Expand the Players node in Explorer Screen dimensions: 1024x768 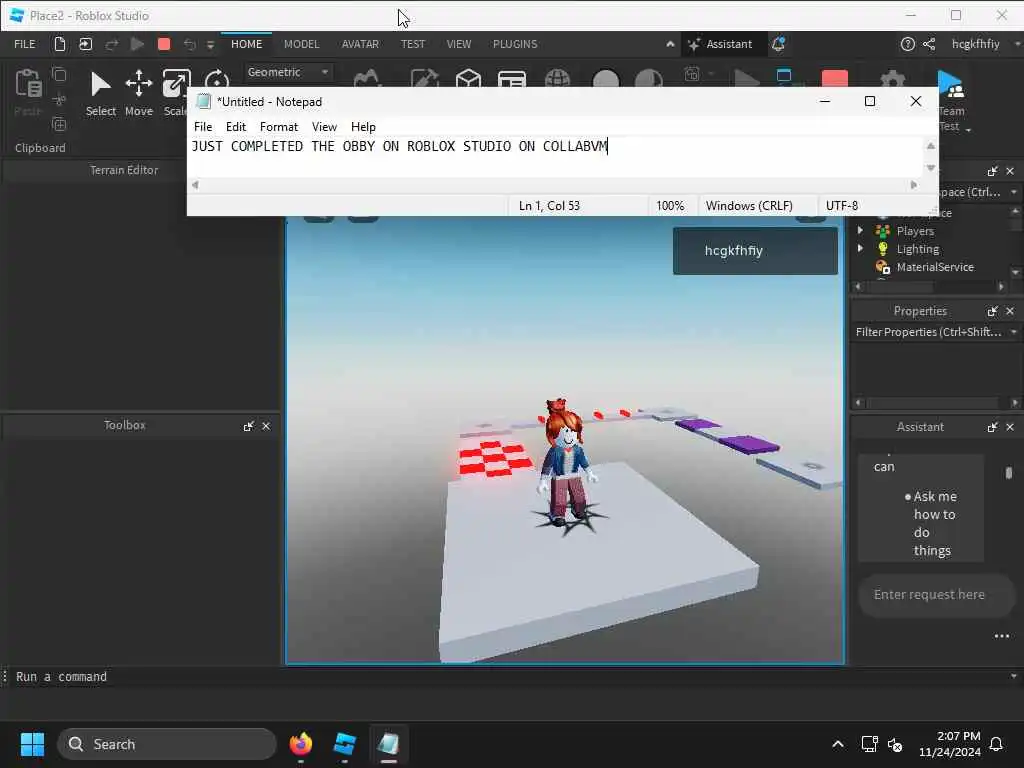860,231
